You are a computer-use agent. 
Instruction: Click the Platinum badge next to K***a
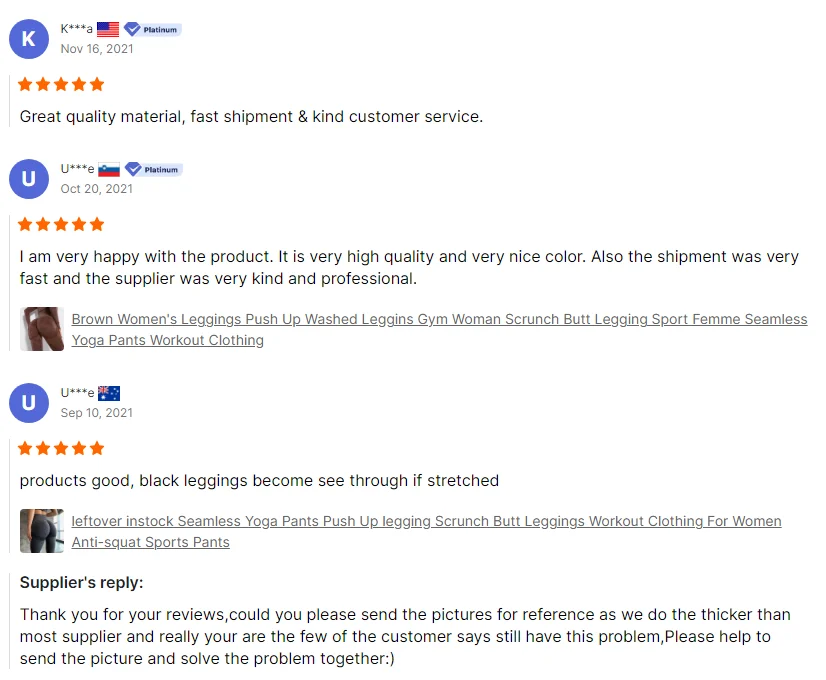click(x=152, y=30)
